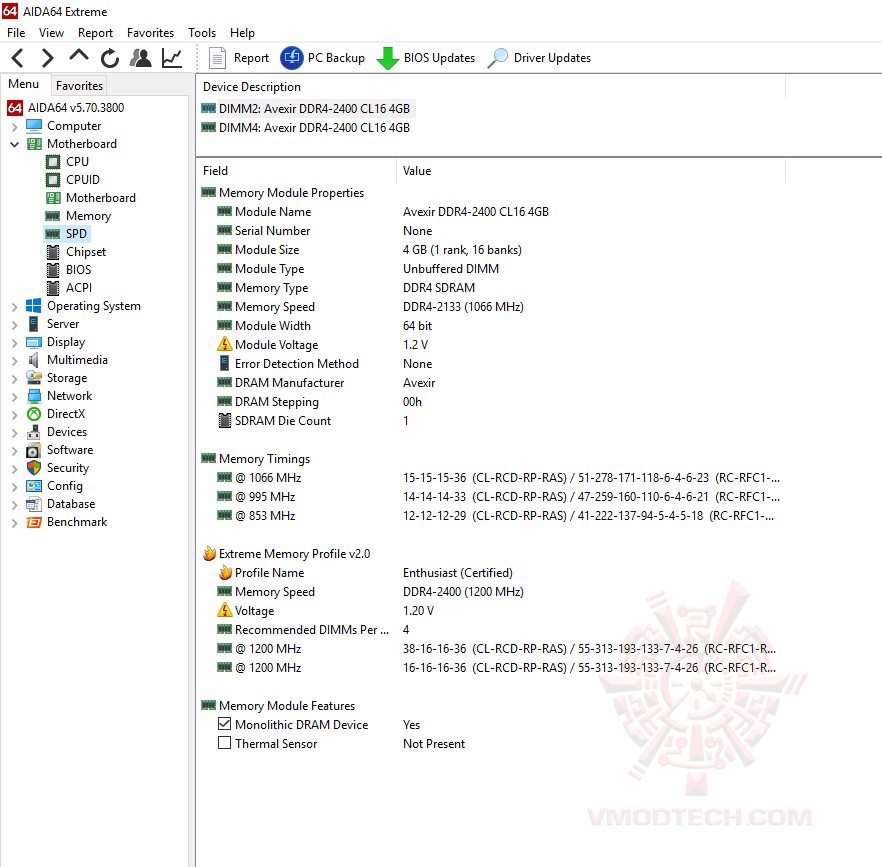Click the Field column header
The width and height of the screenshot is (882, 867).
pos(296,170)
